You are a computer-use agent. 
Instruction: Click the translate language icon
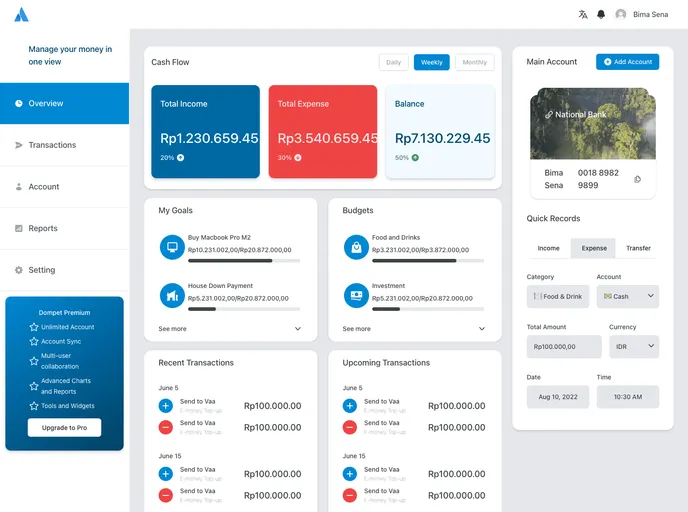click(x=583, y=14)
